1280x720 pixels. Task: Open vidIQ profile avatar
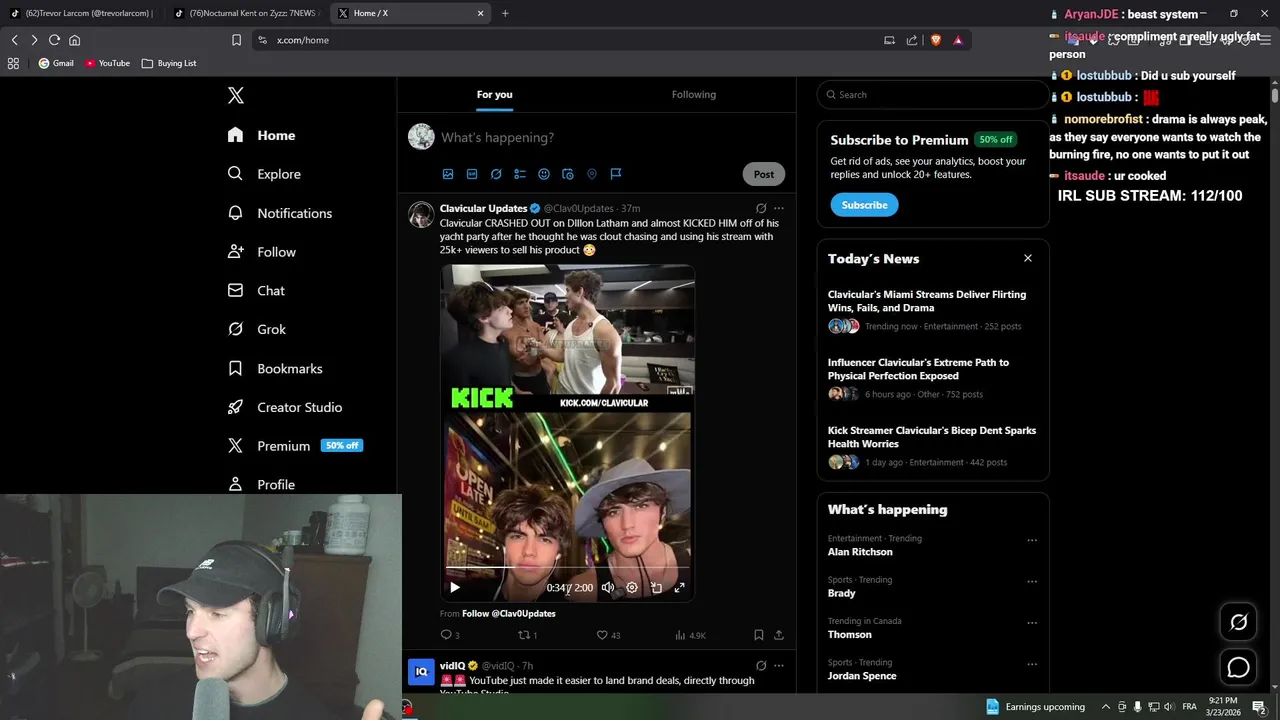(421, 672)
